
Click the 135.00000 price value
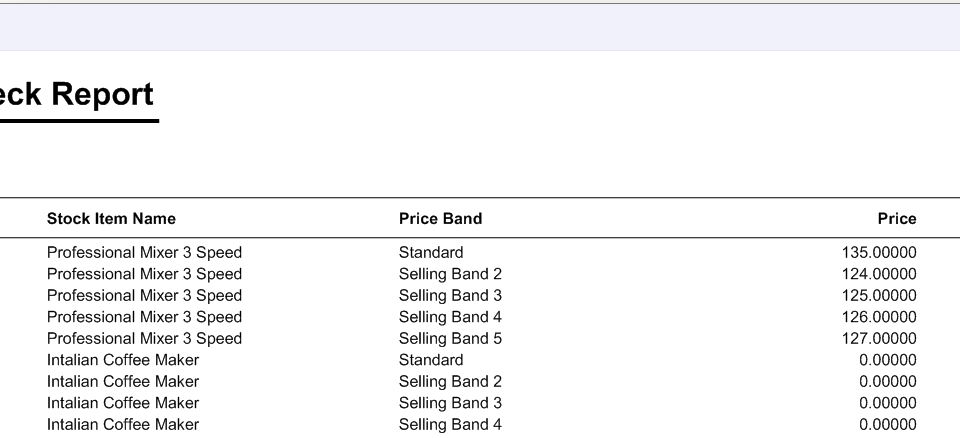pos(879,252)
